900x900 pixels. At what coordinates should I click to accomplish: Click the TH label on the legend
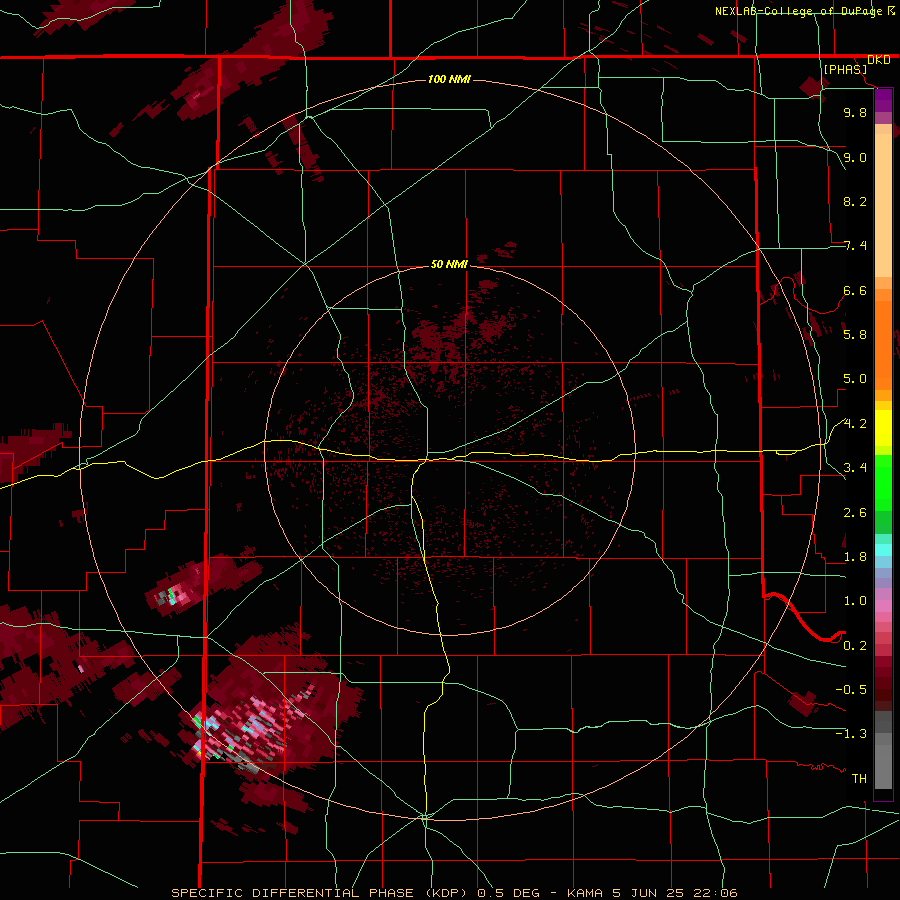[859, 778]
